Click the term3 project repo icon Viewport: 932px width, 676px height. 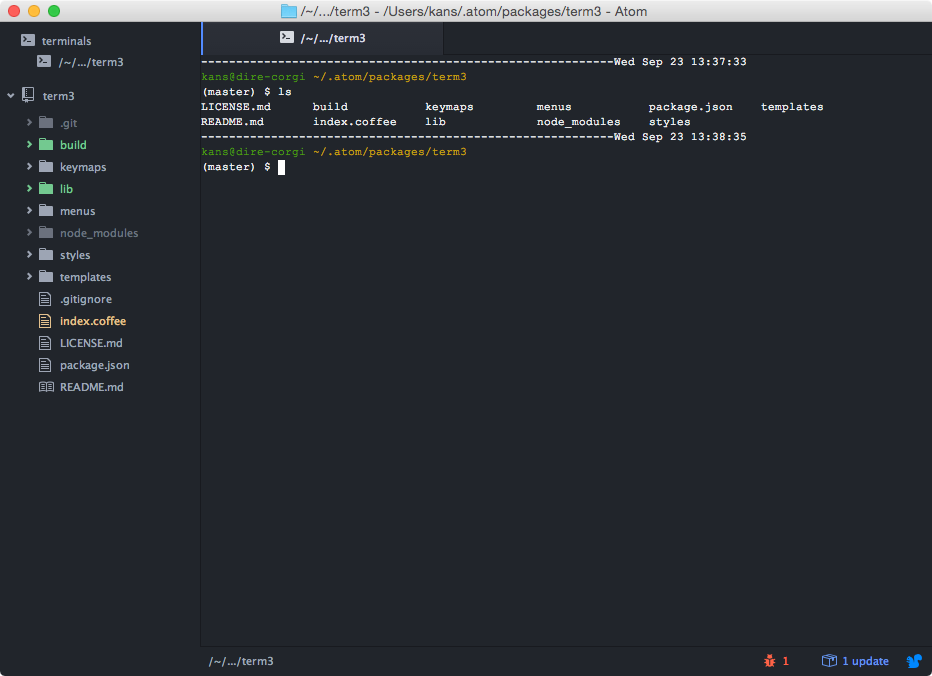point(28,95)
